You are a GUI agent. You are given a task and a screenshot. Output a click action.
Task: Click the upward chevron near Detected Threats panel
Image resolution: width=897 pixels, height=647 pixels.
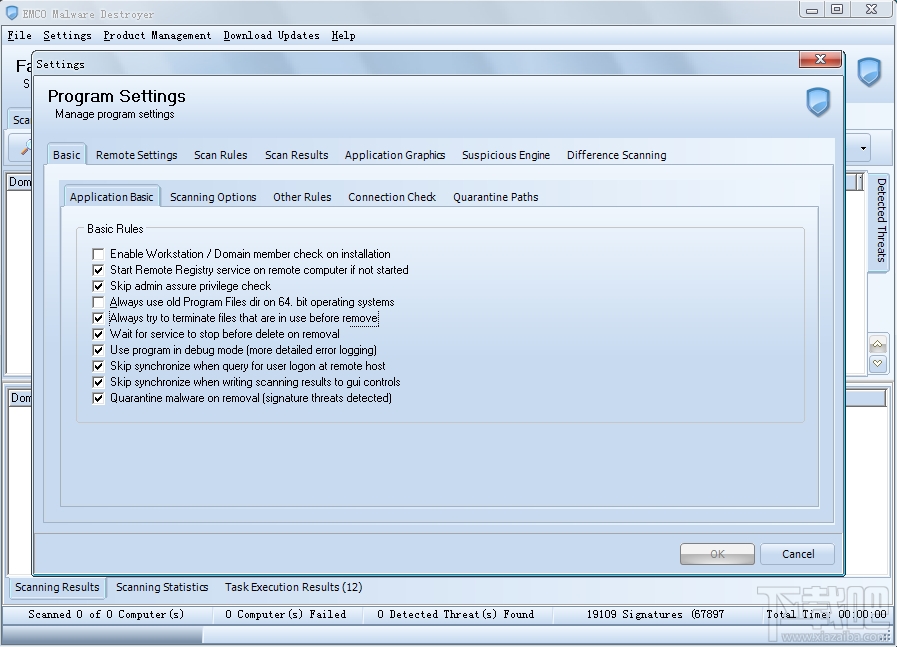coord(877,343)
